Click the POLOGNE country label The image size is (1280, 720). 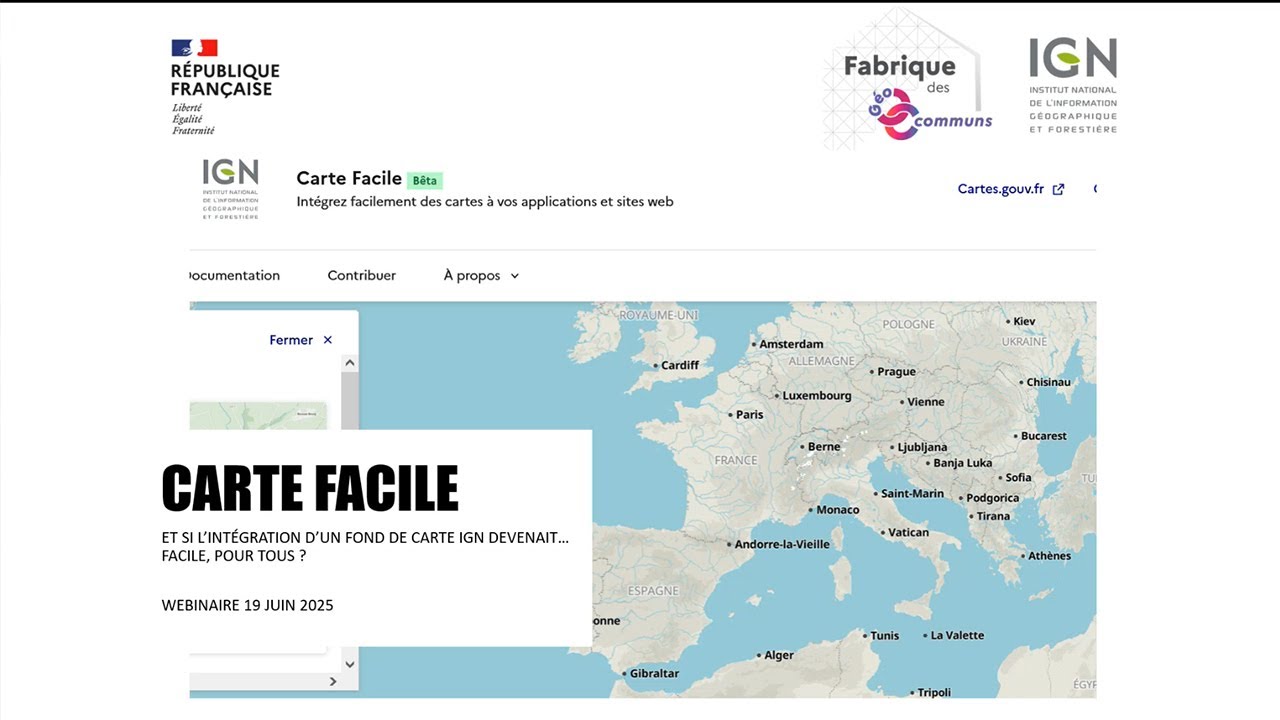(x=909, y=324)
